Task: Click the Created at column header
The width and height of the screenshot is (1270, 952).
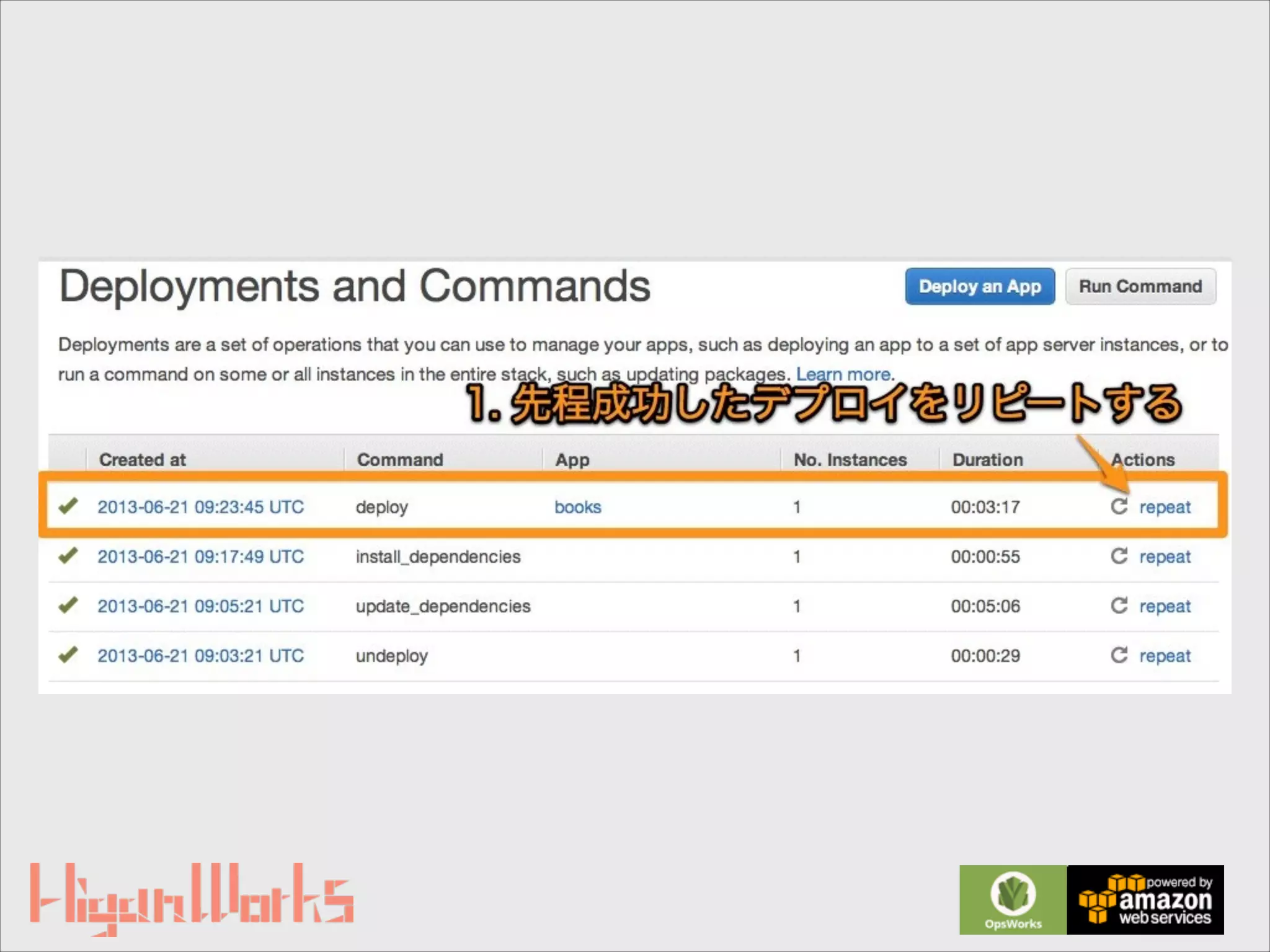Action: click(x=143, y=460)
